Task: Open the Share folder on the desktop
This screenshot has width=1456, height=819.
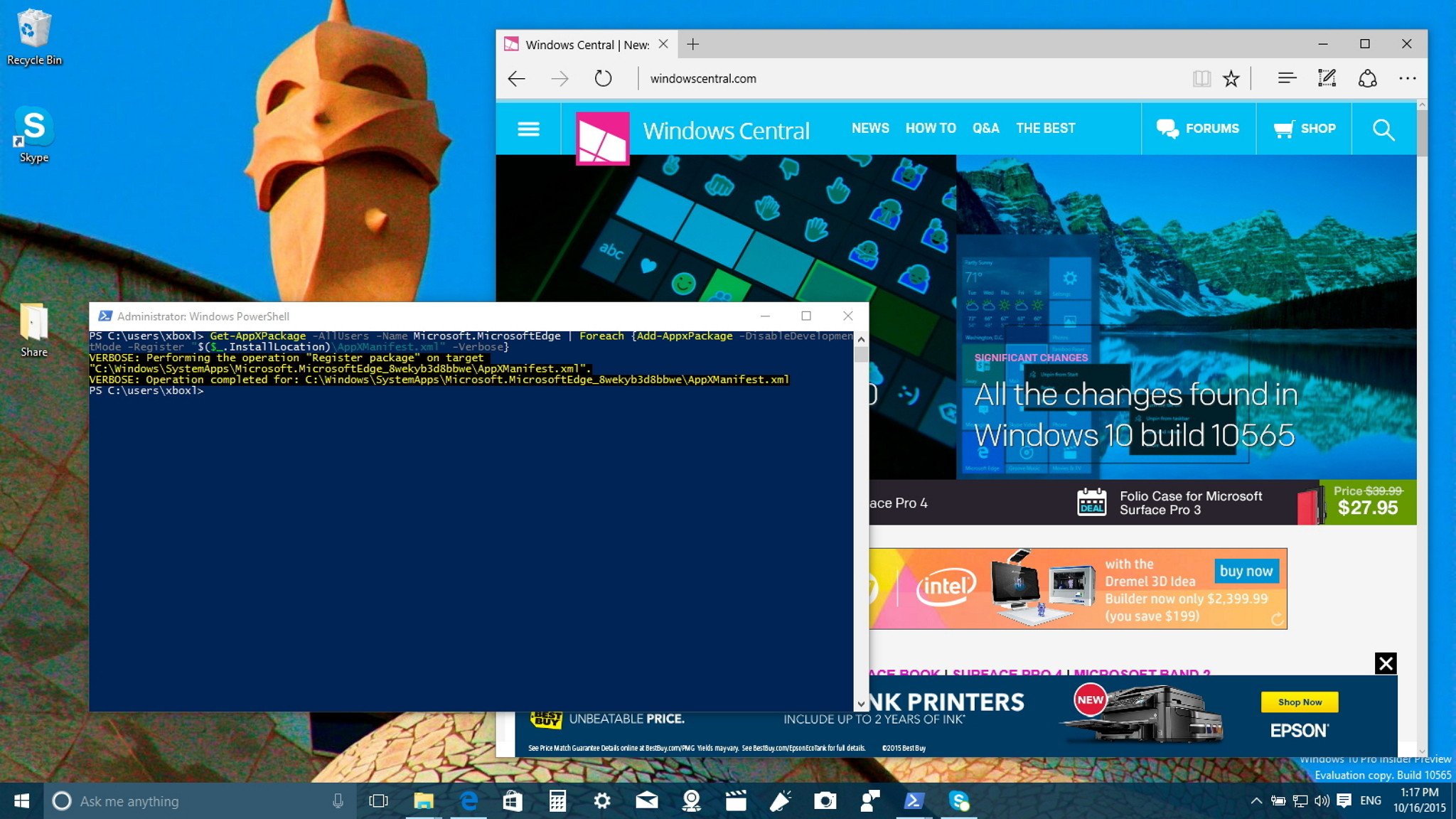Action: click(33, 330)
